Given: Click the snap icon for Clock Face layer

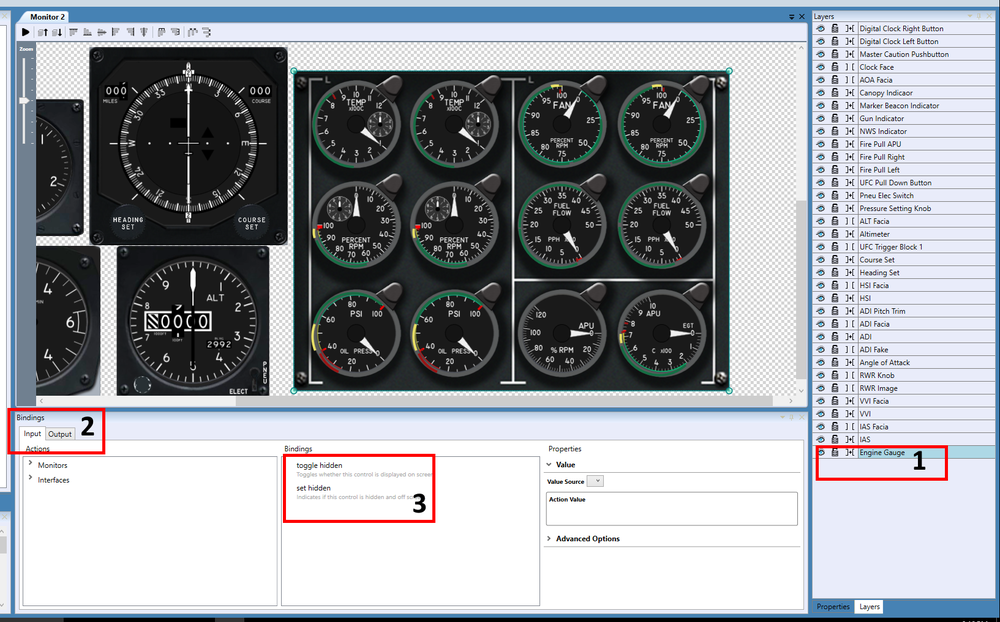Looking at the screenshot, I should click(849, 67).
